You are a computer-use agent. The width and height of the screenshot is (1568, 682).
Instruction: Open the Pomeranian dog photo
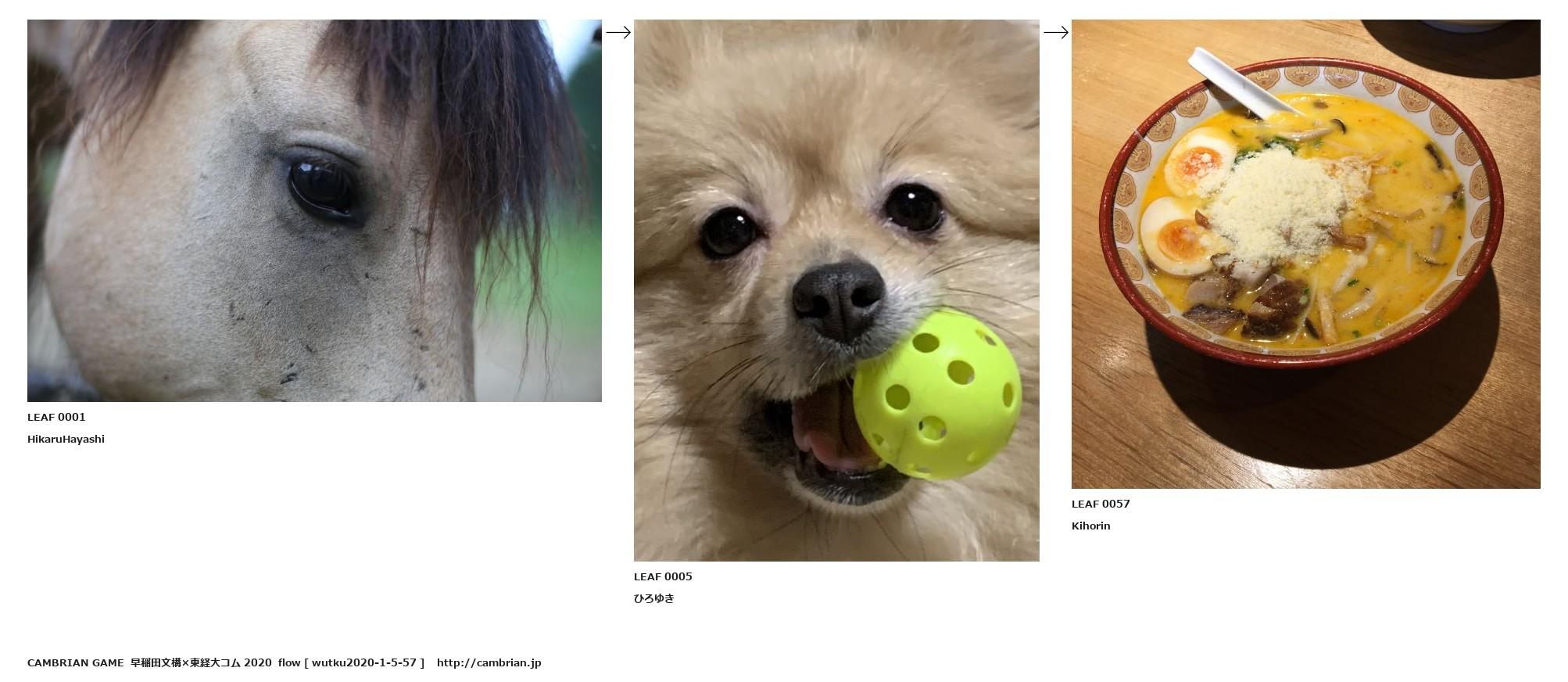(836, 290)
